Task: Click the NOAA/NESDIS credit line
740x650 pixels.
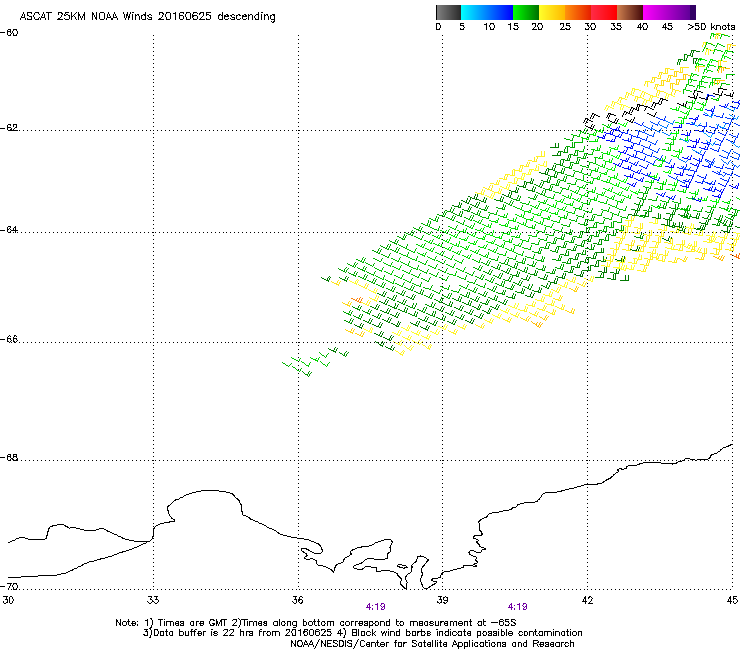Action: (432, 644)
